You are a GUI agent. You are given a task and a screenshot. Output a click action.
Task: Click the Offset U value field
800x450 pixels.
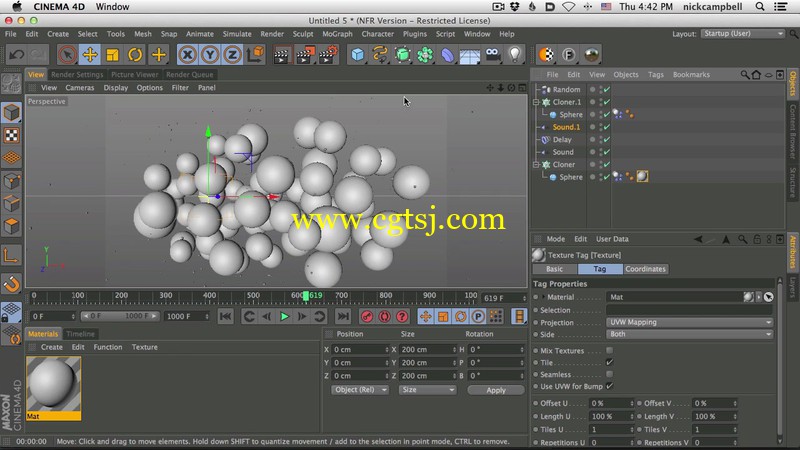pyautogui.click(x=611, y=404)
